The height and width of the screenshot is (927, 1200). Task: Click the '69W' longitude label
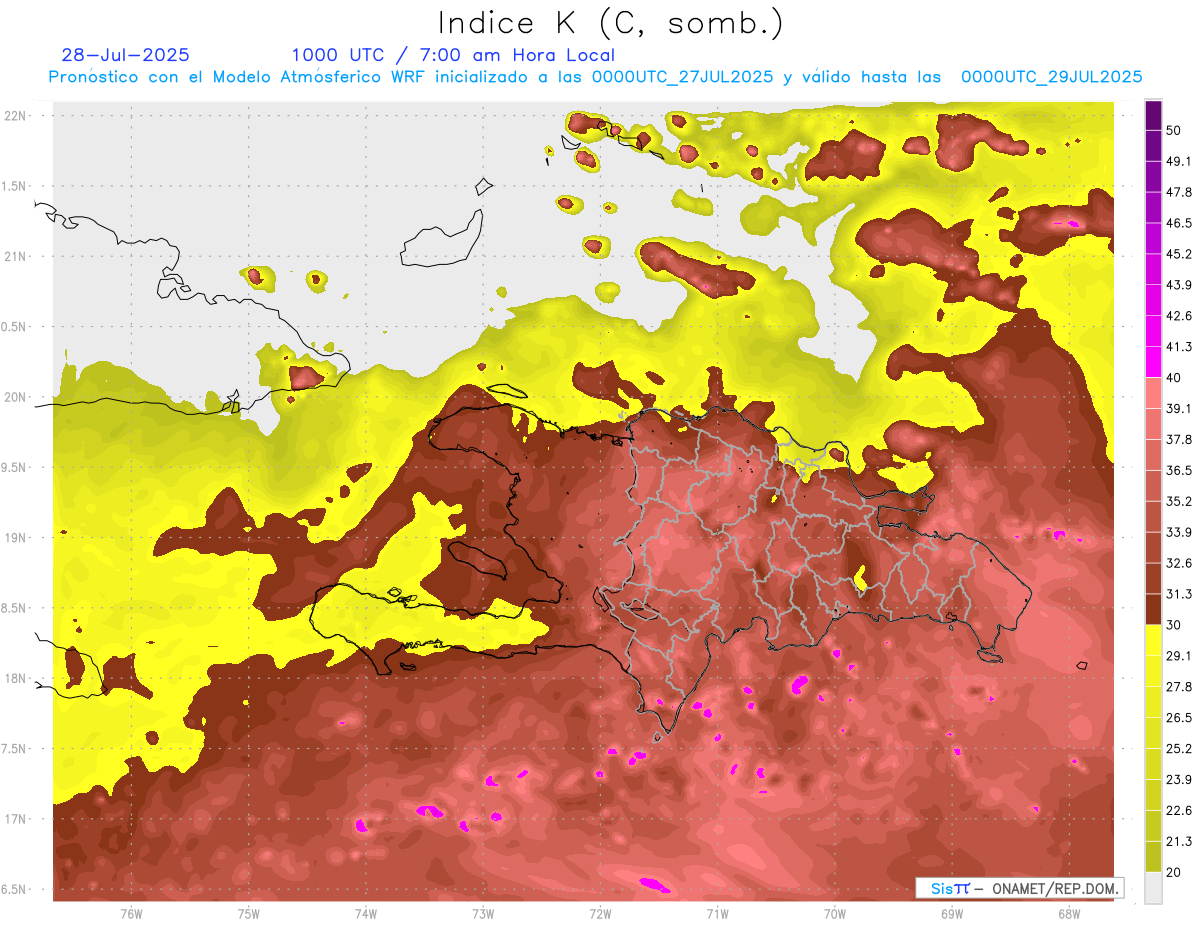[952, 913]
